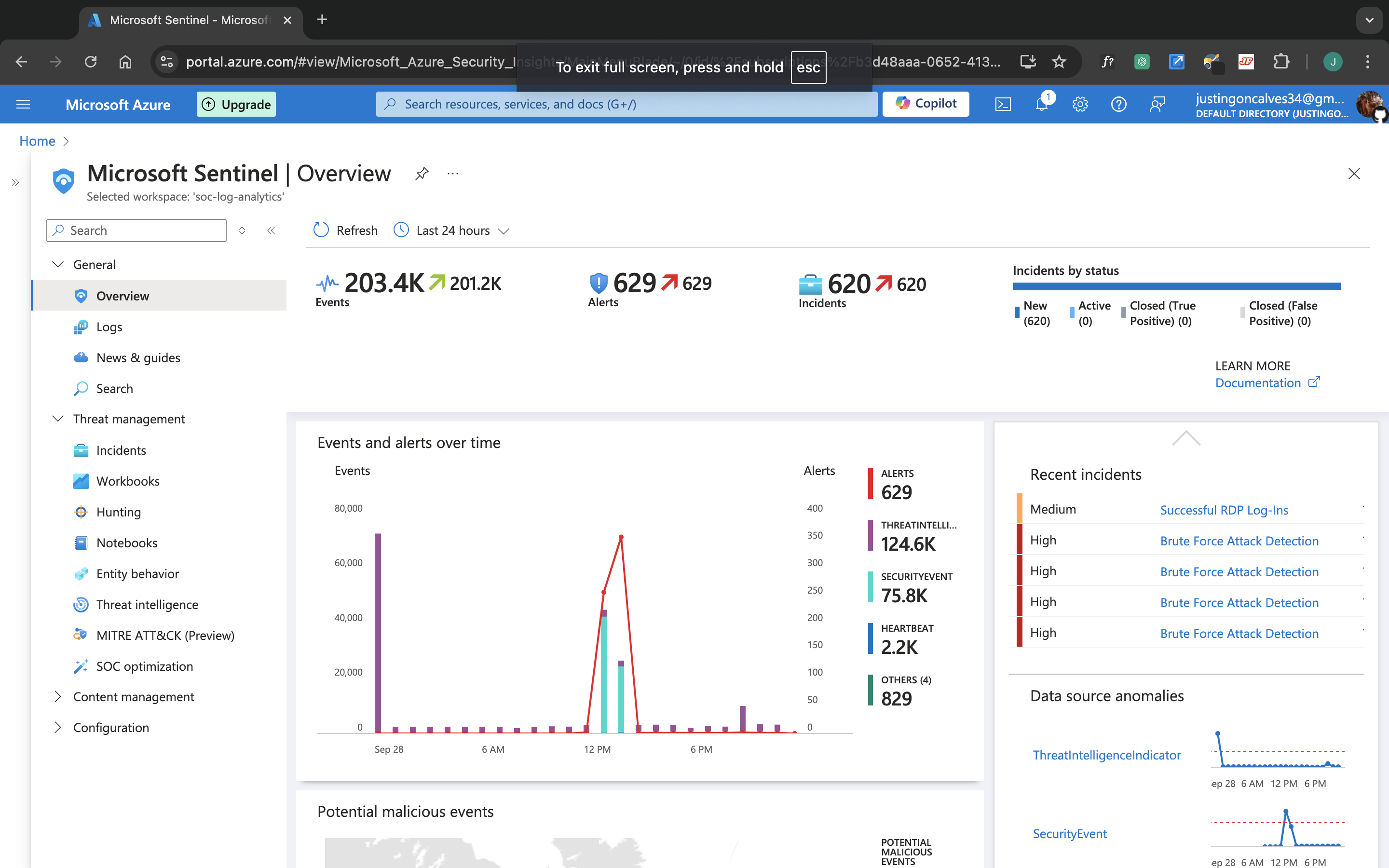
Task: Open the Successful RDP Log-Ins incident
Action: tap(1224, 510)
